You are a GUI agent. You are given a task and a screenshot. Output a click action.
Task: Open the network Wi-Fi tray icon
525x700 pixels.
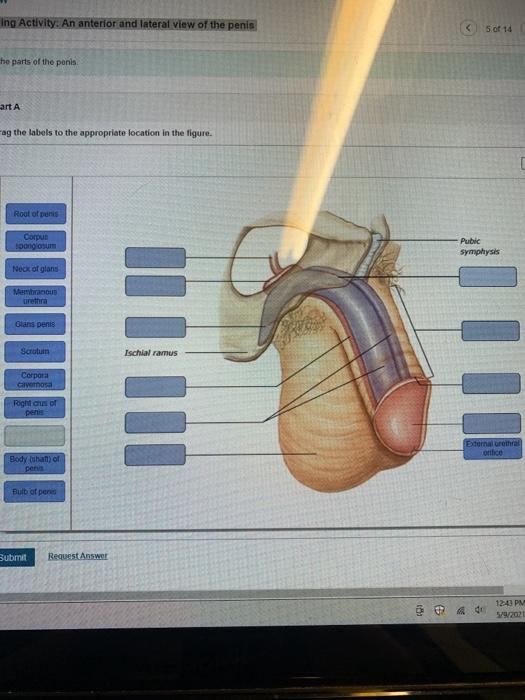tap(462, 609)
